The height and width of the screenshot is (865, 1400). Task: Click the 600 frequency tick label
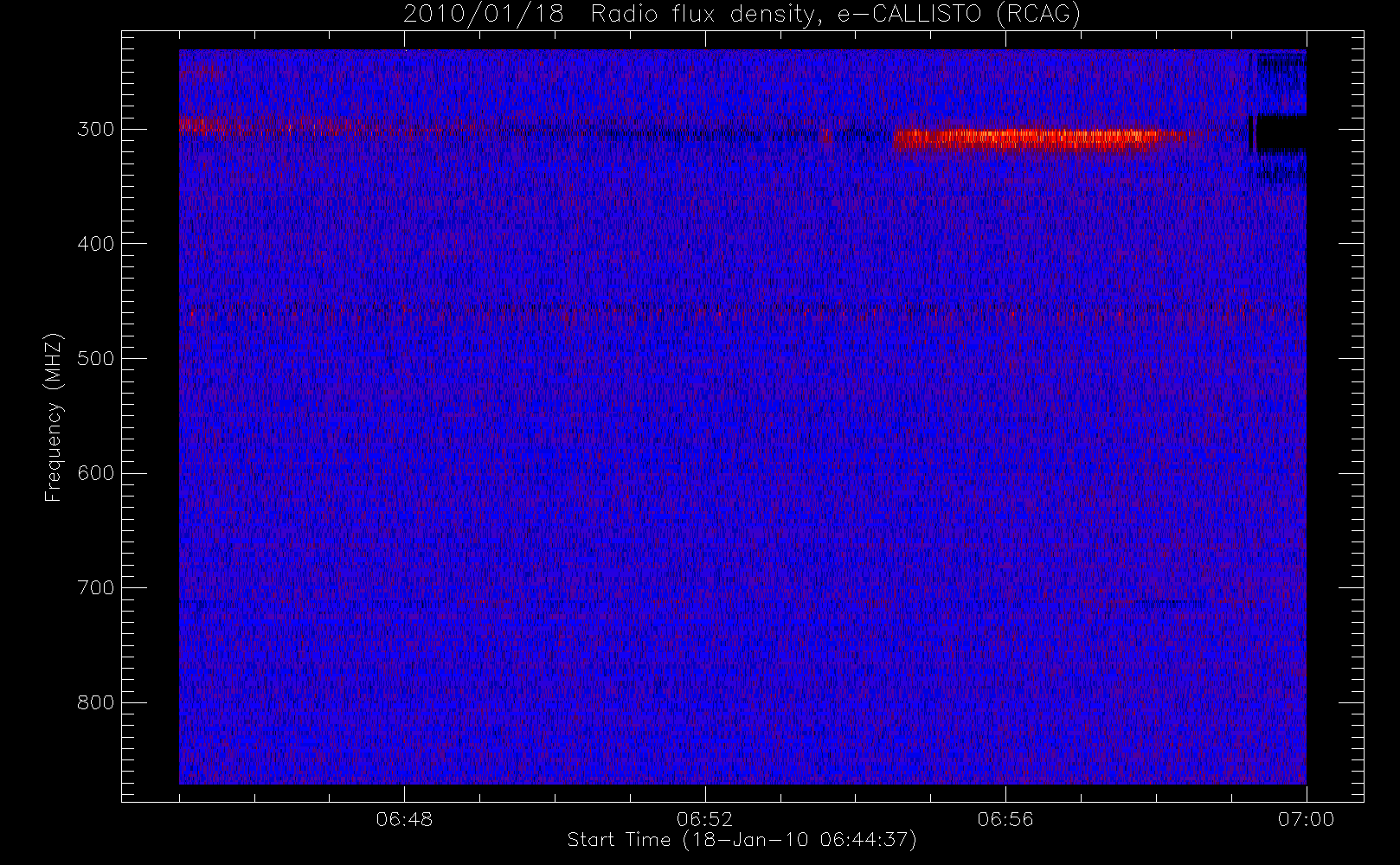point(95,473)
